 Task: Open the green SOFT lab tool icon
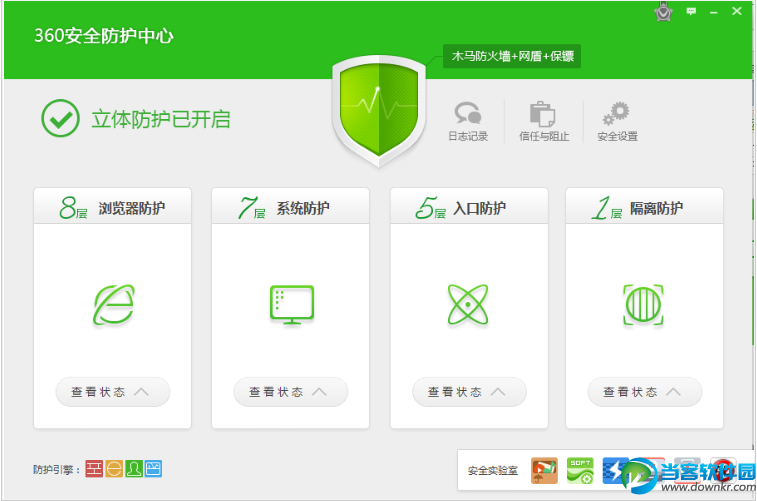580,471
